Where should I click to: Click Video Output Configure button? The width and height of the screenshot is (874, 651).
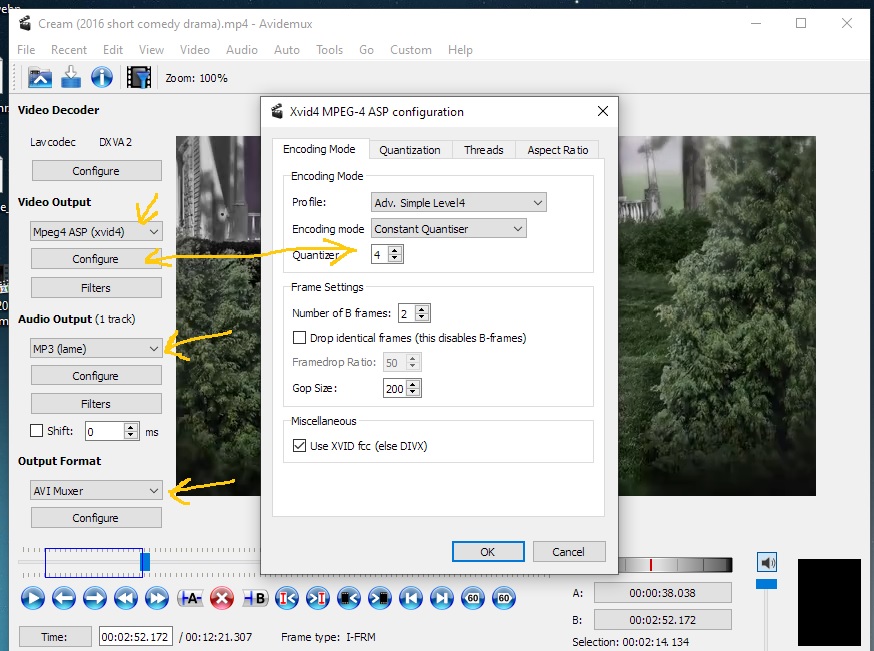coord(96,259)
